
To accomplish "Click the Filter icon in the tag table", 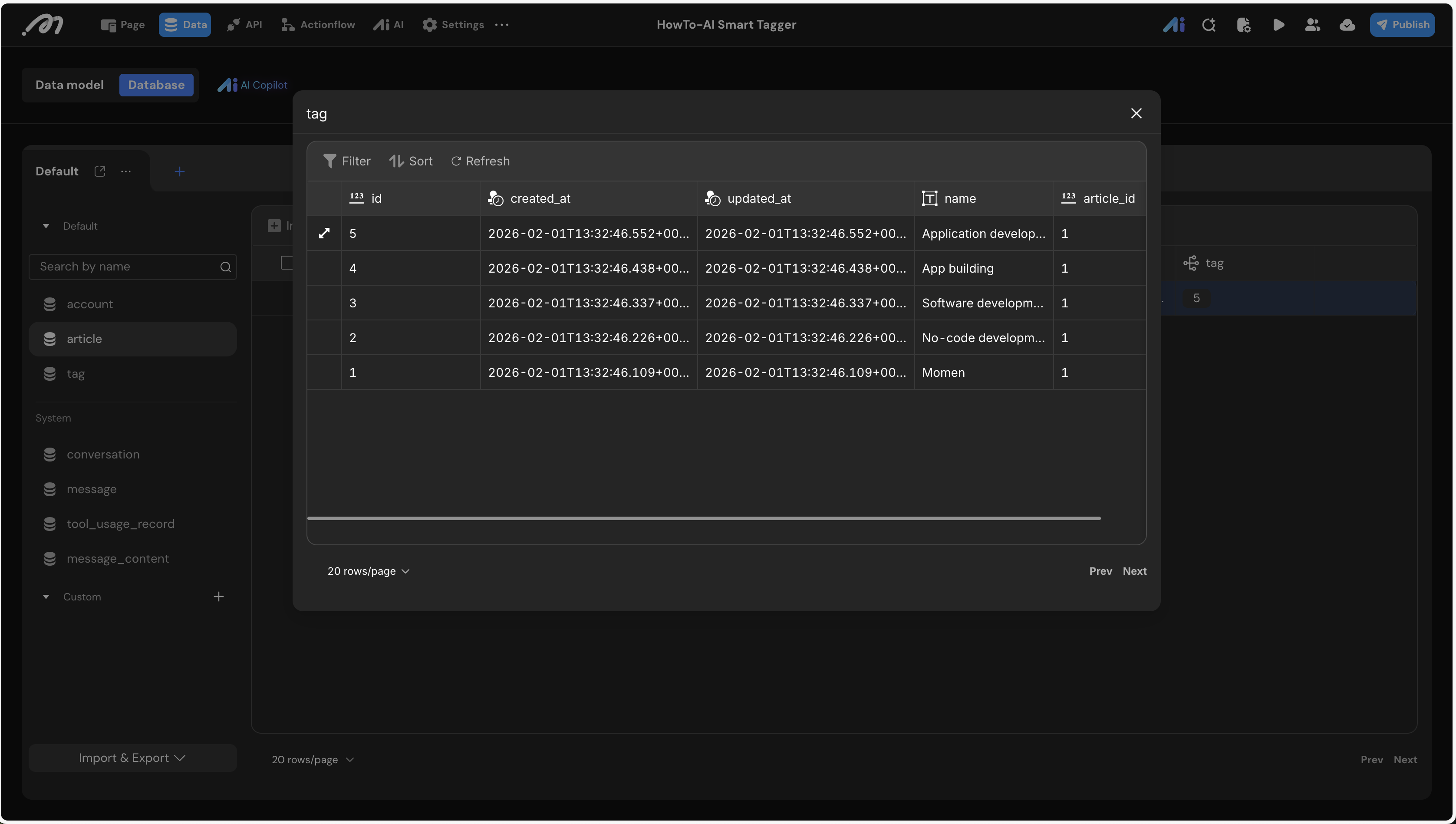I will 329,162.
